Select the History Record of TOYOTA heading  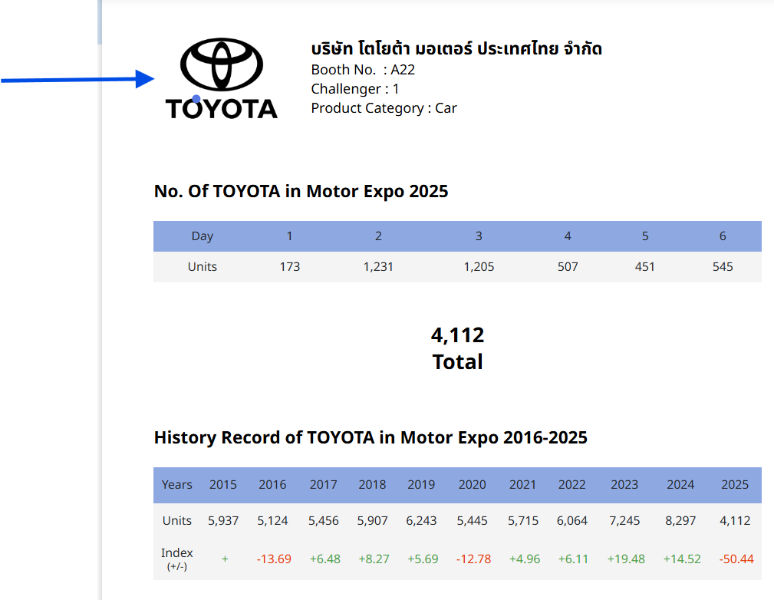[x=370, y=437]
